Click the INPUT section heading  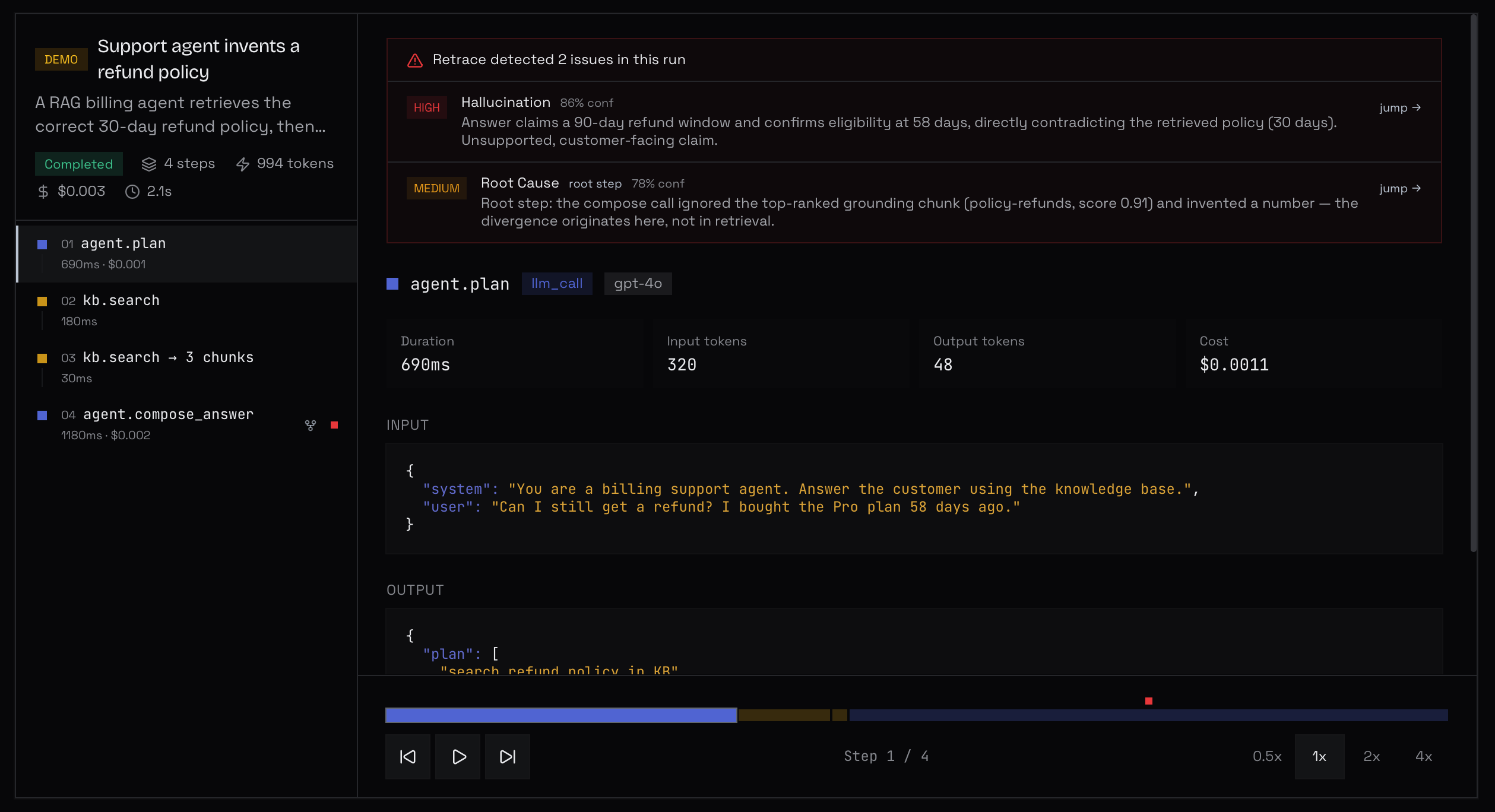407,425
